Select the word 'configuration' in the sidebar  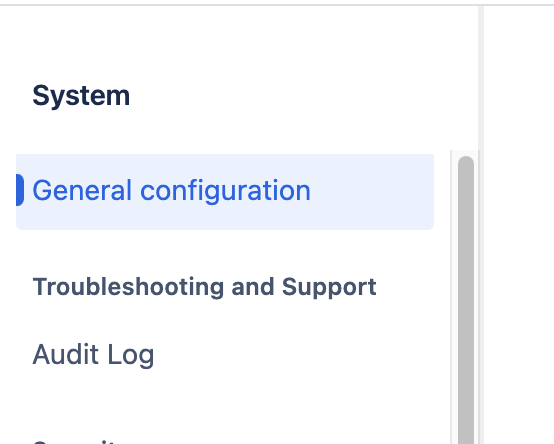(225, 192)
